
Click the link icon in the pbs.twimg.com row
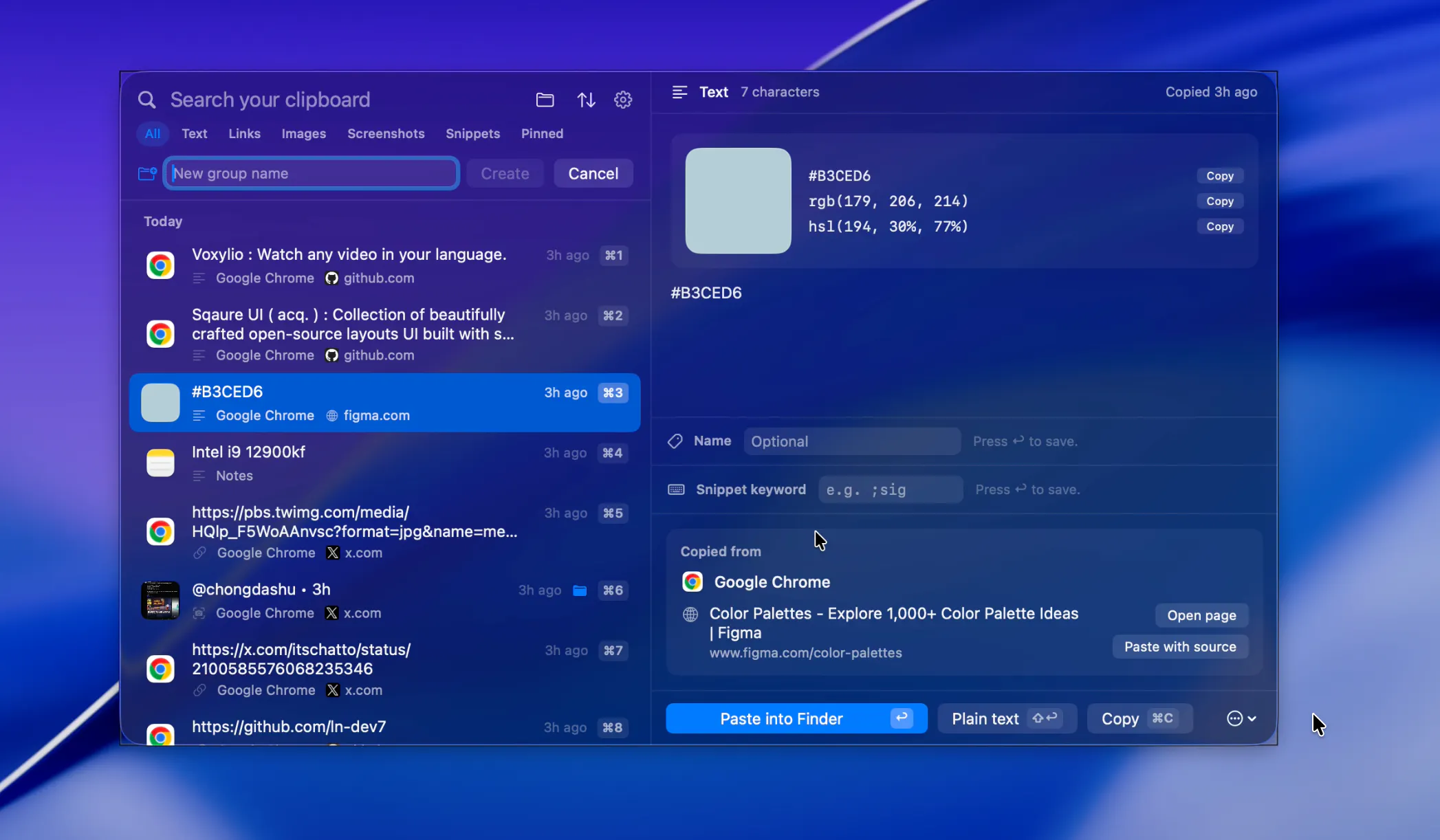click(199, 553)
